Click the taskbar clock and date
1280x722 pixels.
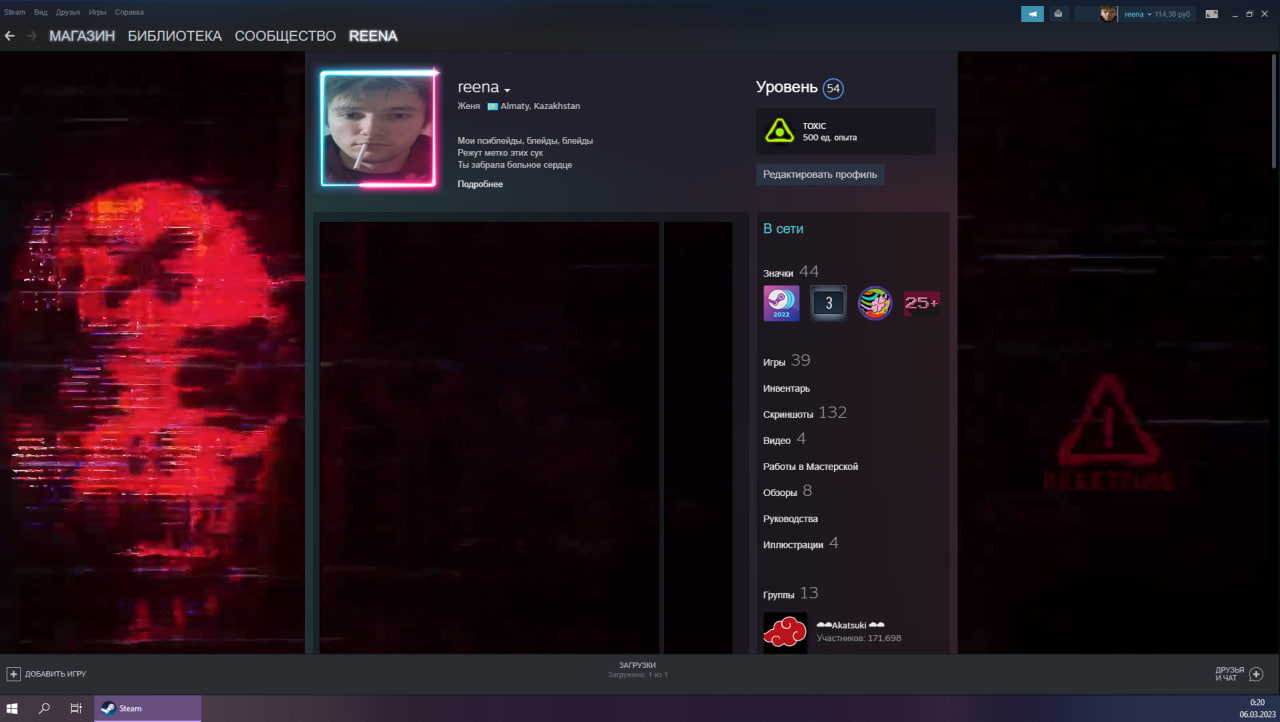pos(1255,708)
